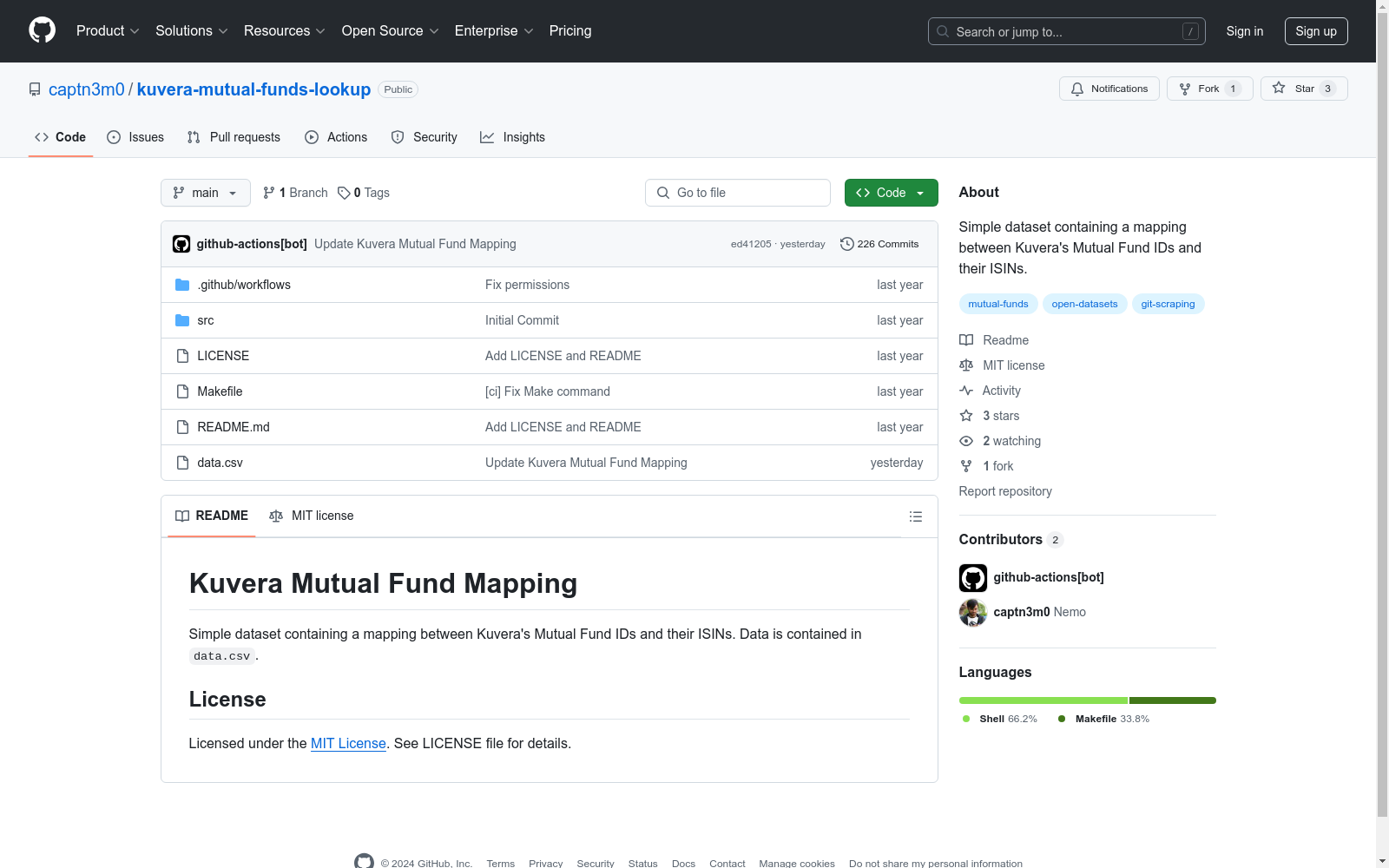Select the Code repository tab
Viewport: 1389px width, 868px height.
click(x=61, y=137)
